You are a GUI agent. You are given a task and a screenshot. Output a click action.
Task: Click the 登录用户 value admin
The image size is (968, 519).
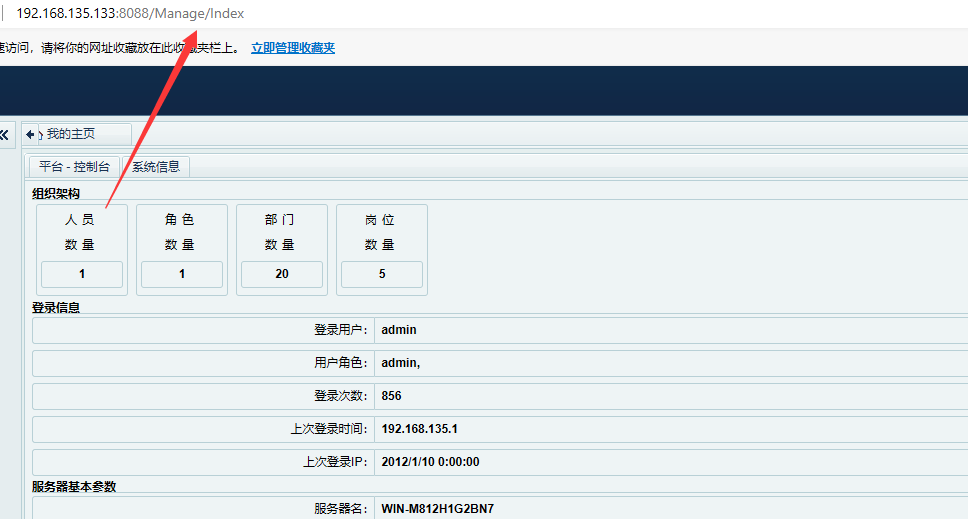399,329
